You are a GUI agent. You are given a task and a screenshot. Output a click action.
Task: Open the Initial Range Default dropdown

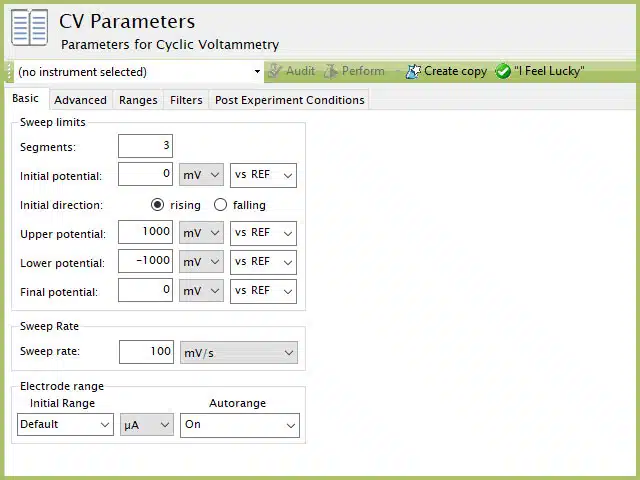[x=65, y=424]
